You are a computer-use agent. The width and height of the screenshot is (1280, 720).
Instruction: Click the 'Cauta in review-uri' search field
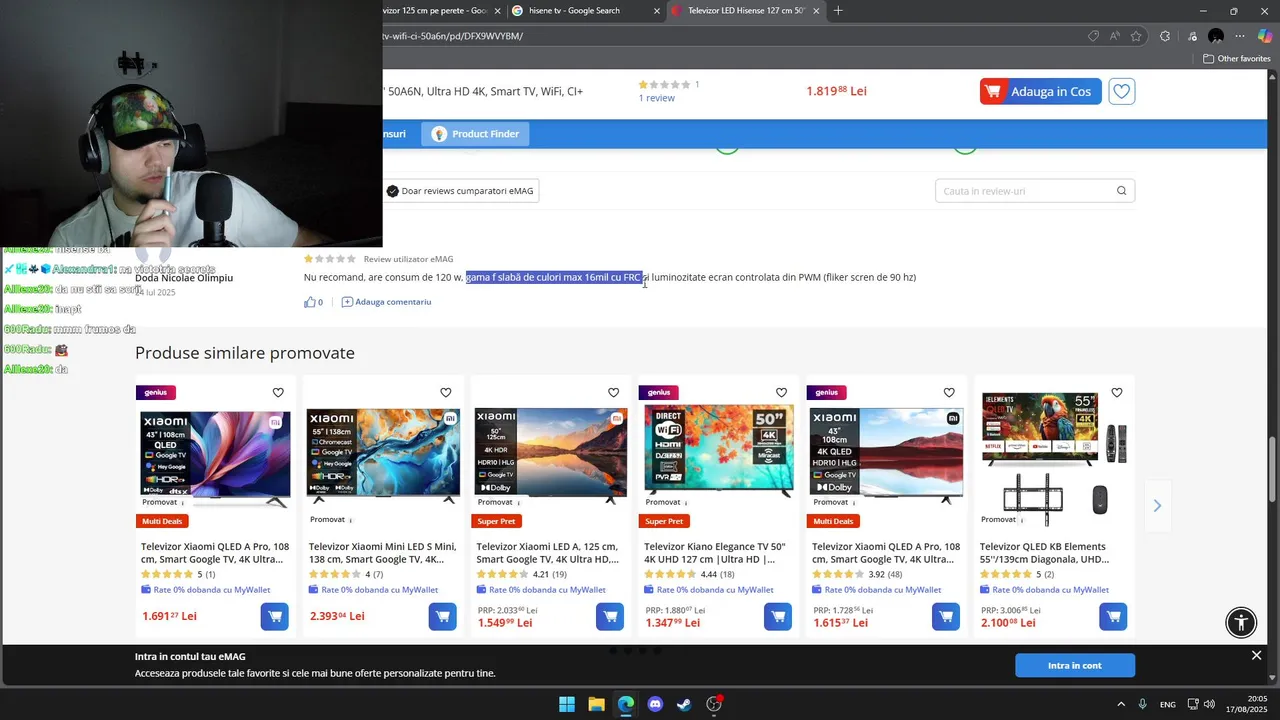click(x=1035, y=191)
